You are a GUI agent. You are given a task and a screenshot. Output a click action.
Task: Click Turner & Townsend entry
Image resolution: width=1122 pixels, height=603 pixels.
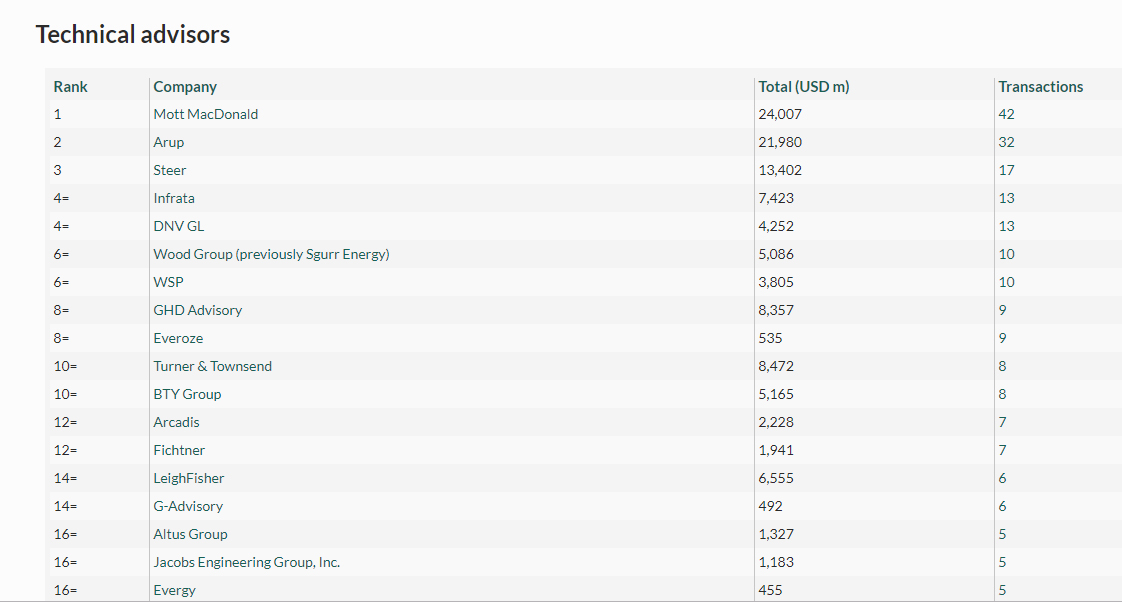[213, 366]
